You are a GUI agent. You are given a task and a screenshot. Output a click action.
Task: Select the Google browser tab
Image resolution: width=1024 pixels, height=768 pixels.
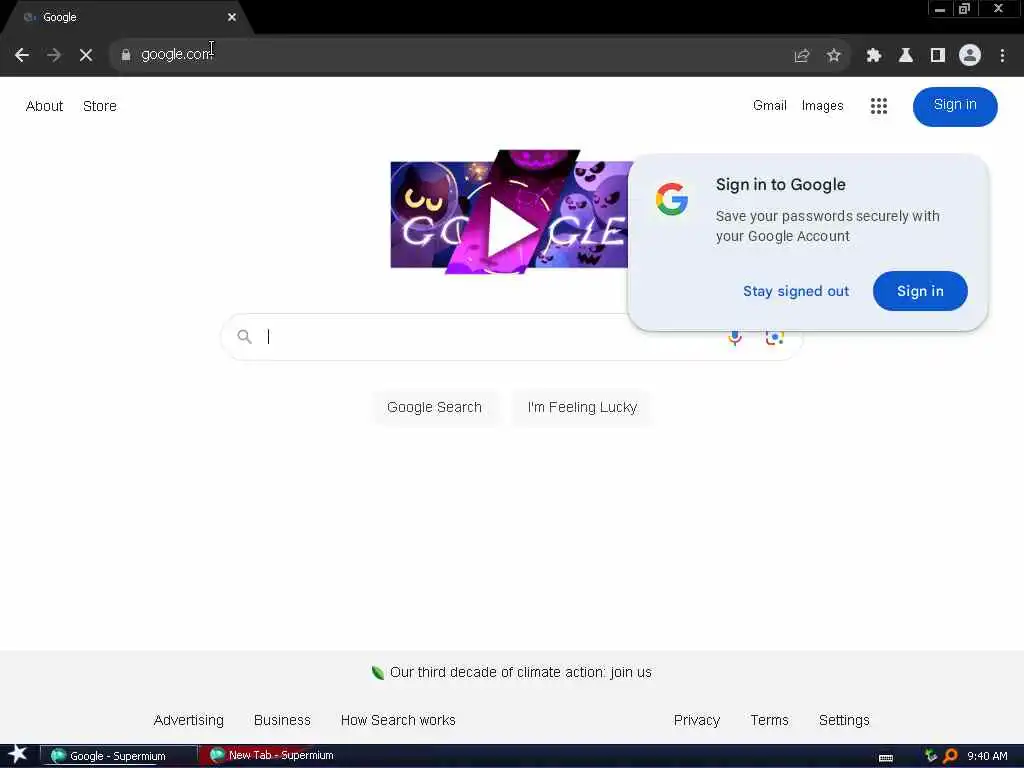tap(127, 17)
